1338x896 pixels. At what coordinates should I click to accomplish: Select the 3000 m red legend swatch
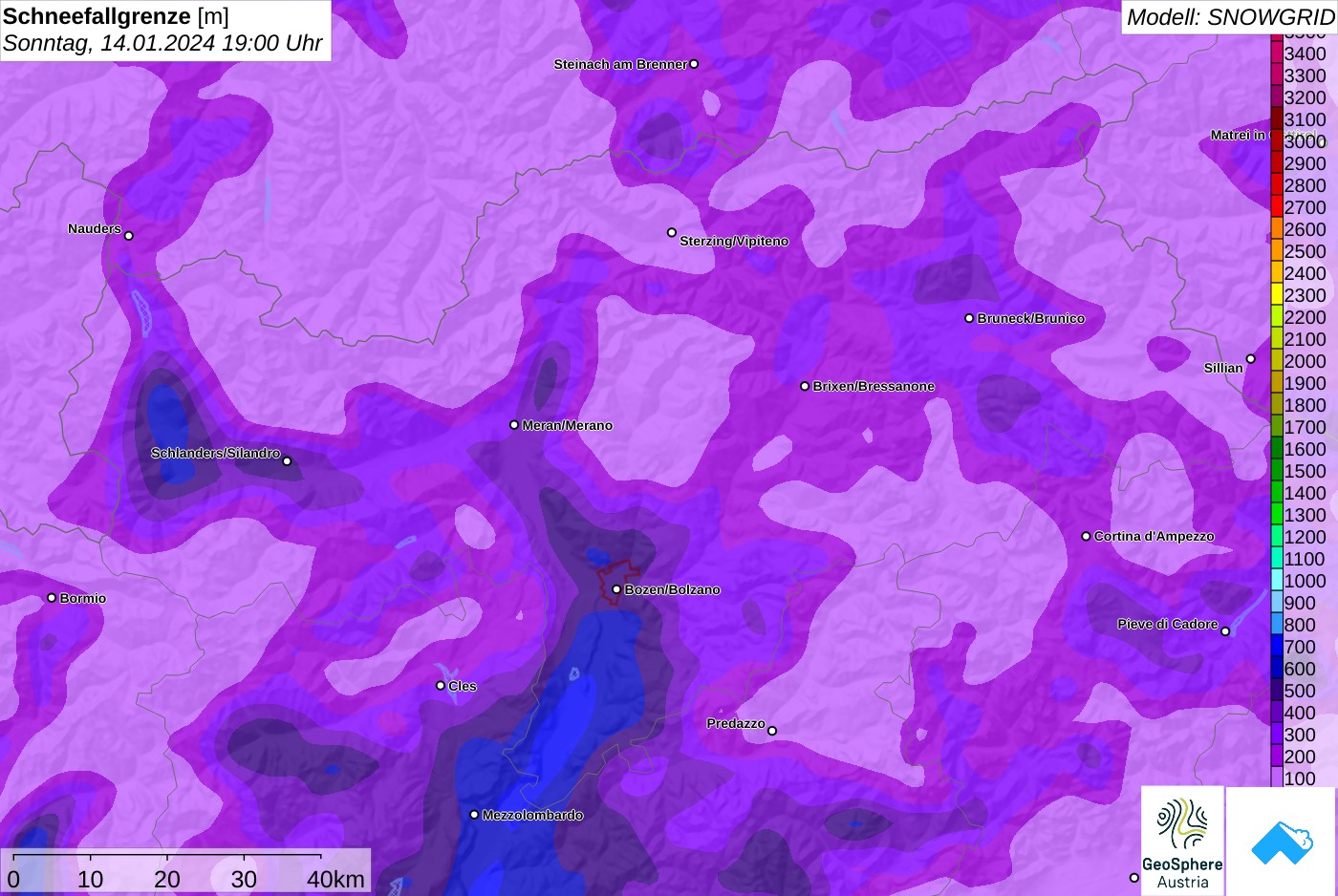point(1276,141)
